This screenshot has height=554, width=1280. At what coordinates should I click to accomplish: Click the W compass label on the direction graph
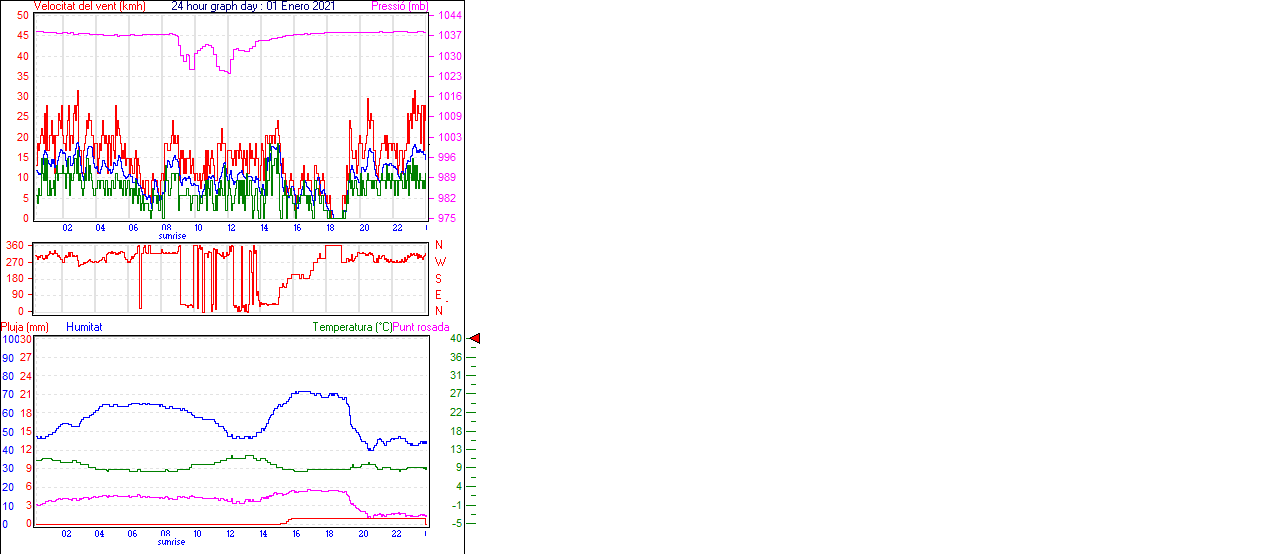(x=439, y=262)
